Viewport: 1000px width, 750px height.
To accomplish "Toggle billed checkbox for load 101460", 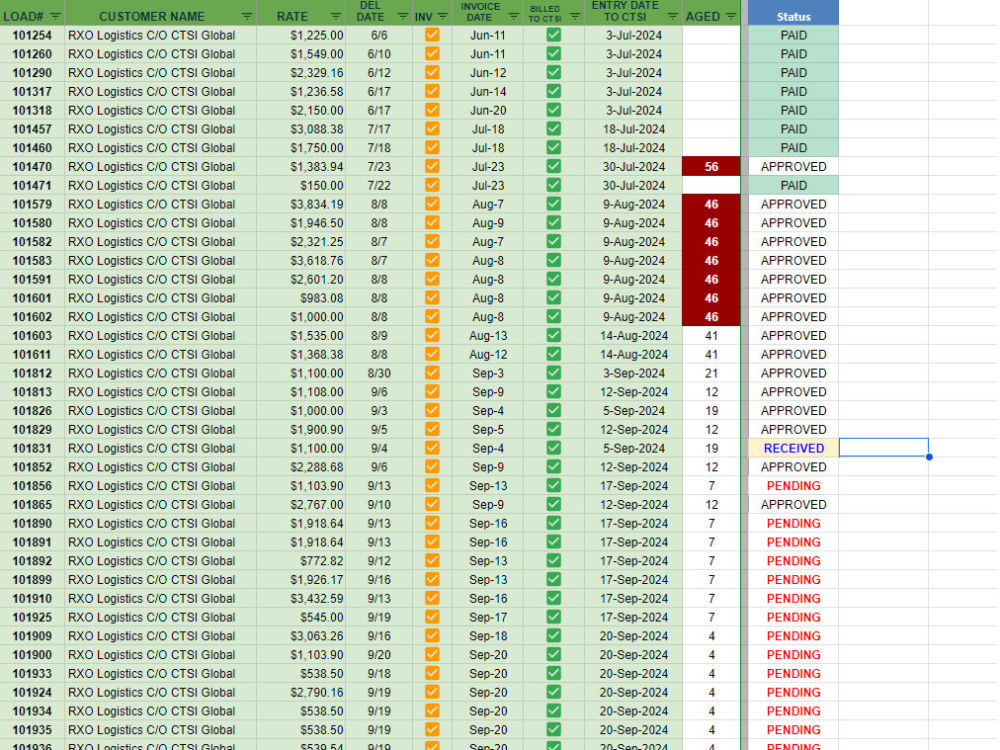I will coord(554,148).
